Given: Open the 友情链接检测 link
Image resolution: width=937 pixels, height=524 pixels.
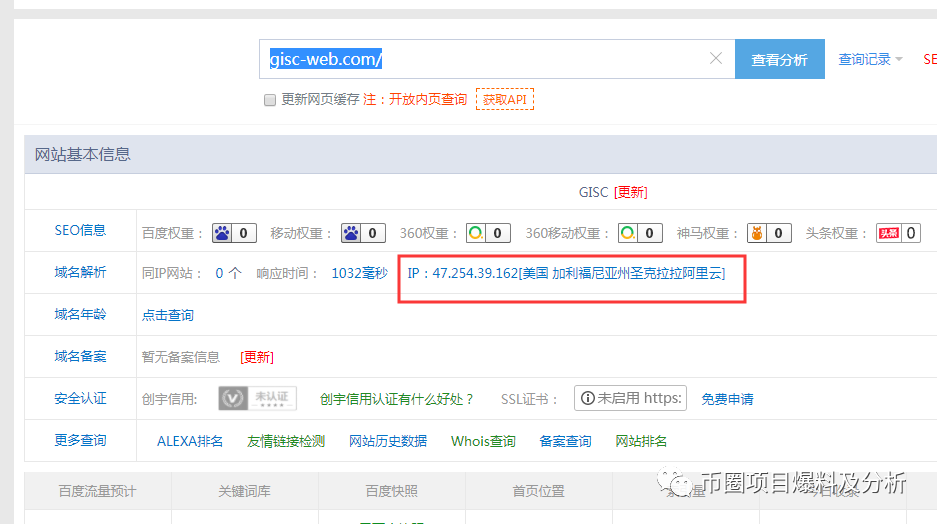Looking at the screenshot, I should (286, 441).
